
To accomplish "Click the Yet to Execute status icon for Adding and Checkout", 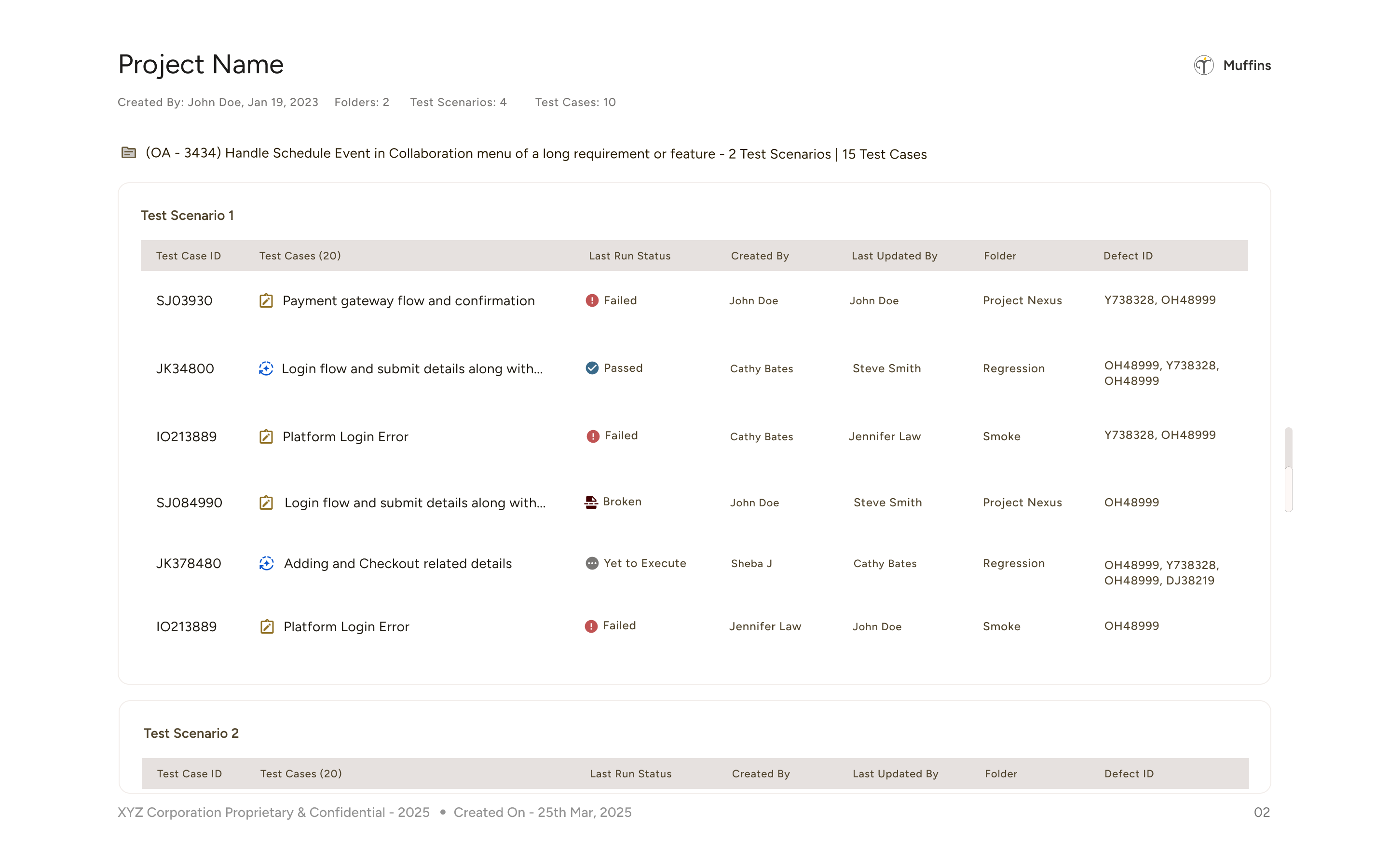I will [591, 563].
